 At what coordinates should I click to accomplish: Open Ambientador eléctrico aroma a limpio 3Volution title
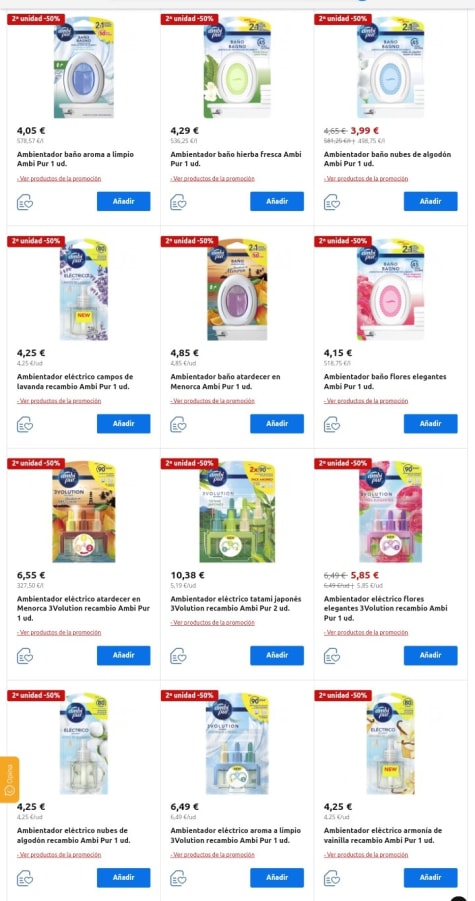235,835
